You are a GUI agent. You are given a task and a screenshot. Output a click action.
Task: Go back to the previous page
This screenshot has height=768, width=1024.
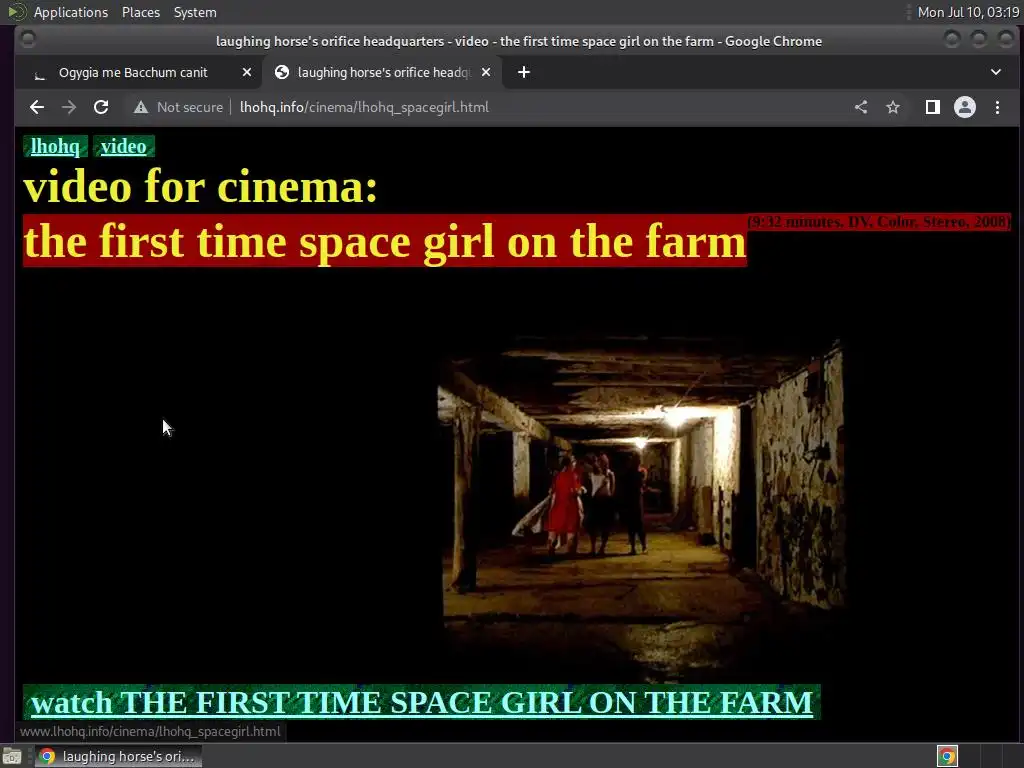click(x=37, y=107)
